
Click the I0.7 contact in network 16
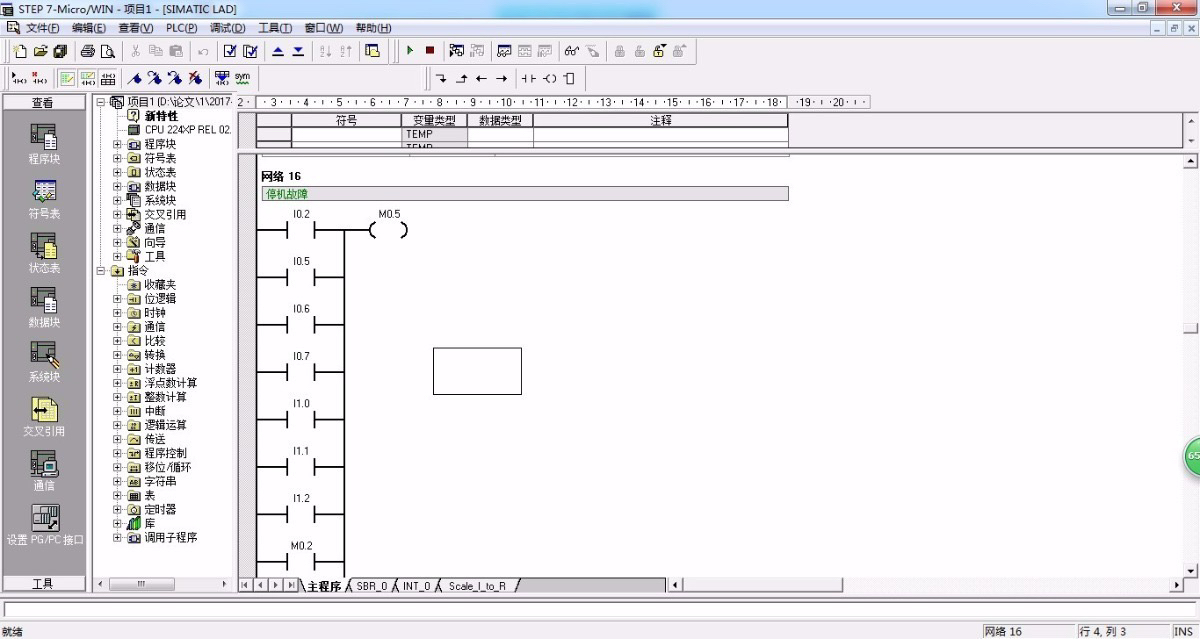301,373
